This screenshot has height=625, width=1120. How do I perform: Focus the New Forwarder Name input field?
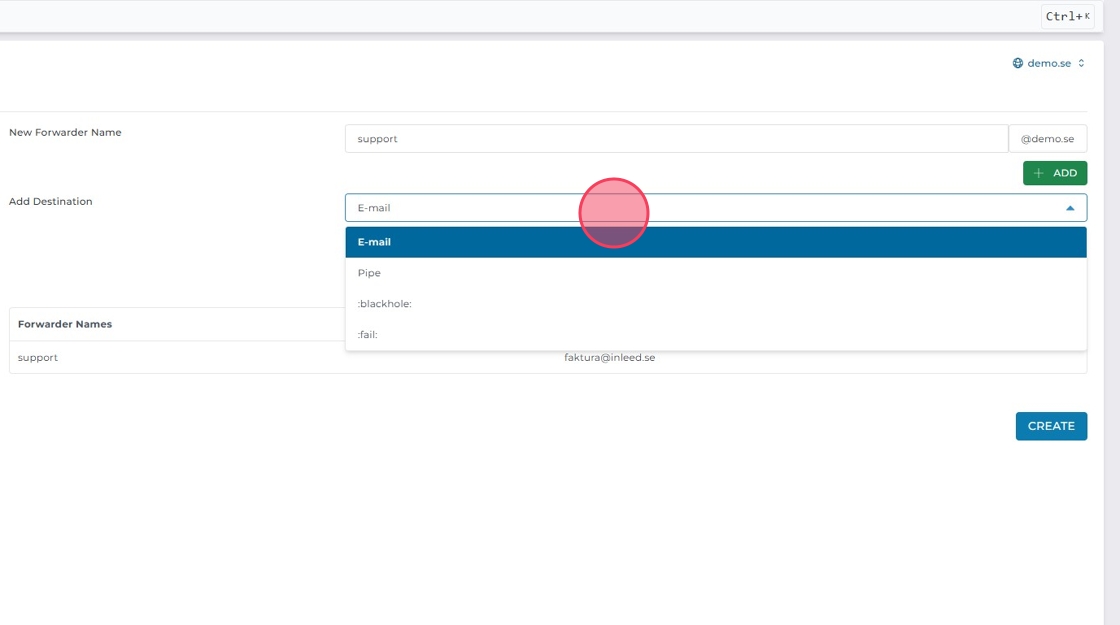pyautogui.click(x=676, y=139)
